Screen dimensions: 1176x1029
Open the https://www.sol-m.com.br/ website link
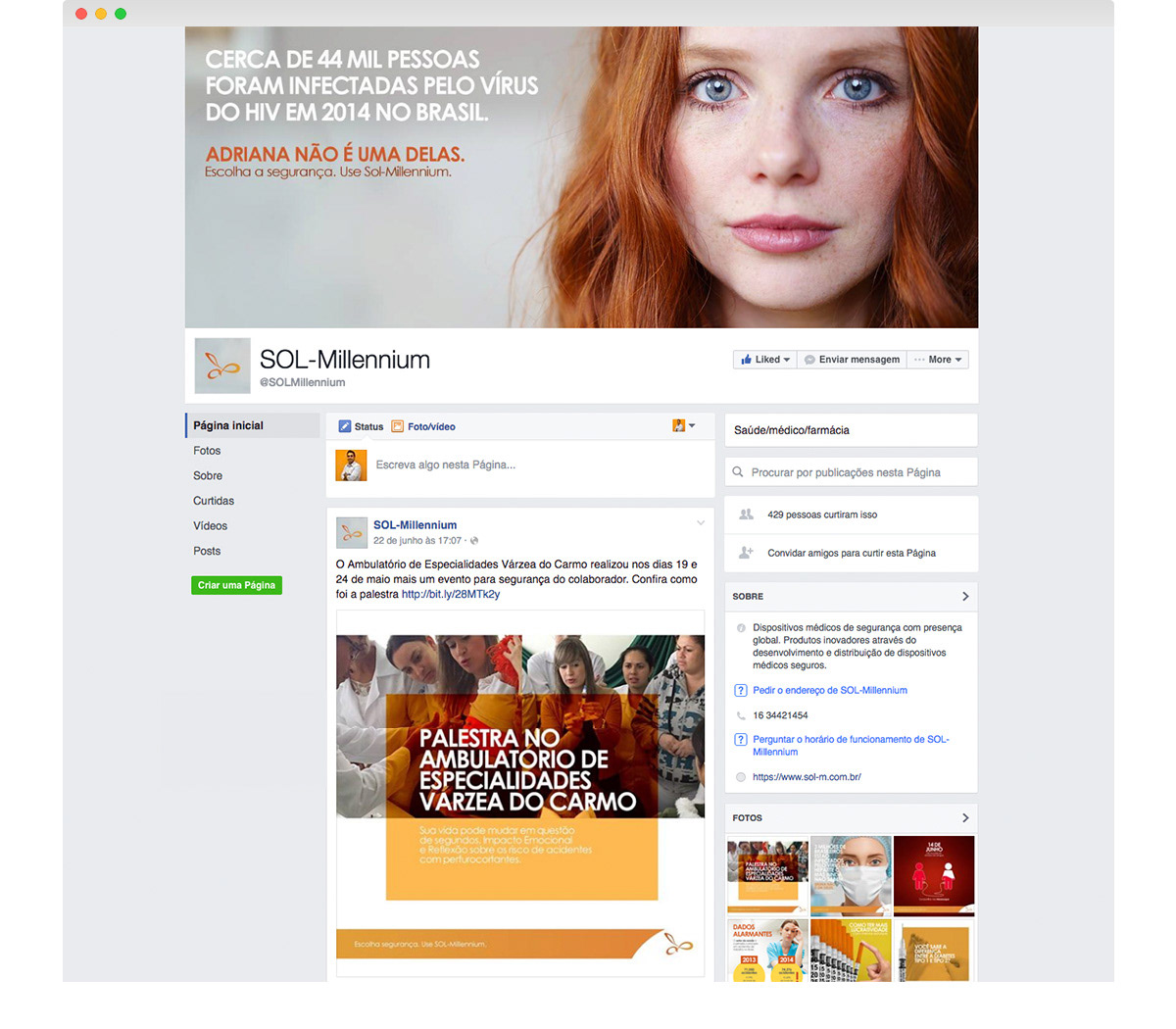click(807, 777)
